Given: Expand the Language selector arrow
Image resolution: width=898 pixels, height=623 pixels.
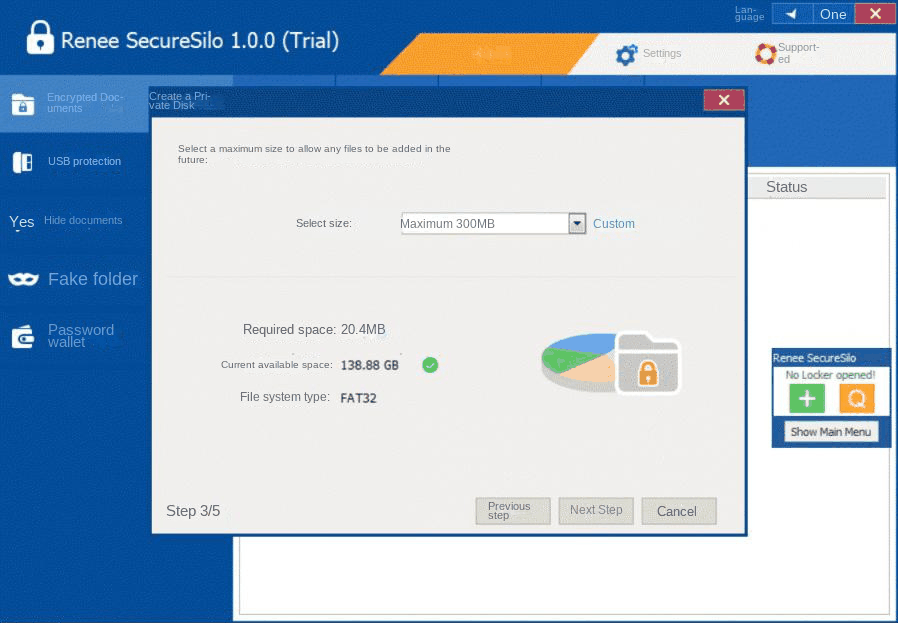Looking at the screenshot, I should tap(792, 13).
